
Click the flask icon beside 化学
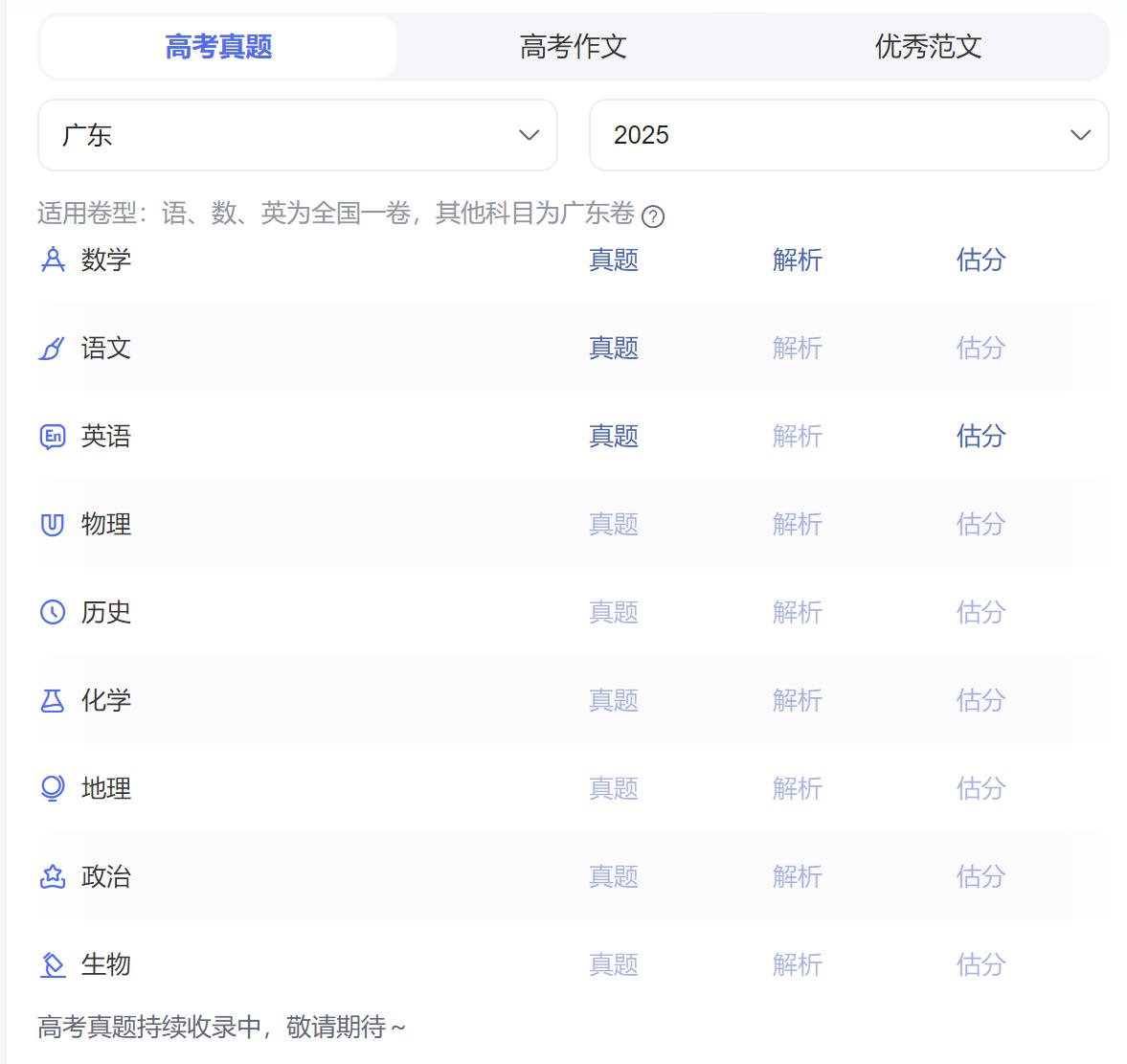coord(51,701)
